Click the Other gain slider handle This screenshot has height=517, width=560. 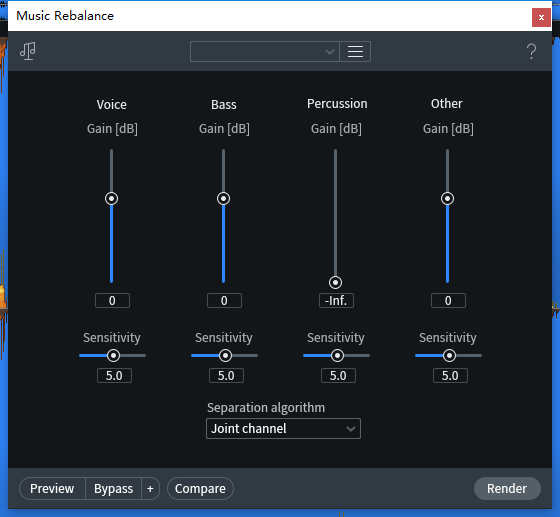(x=448, y=199)
